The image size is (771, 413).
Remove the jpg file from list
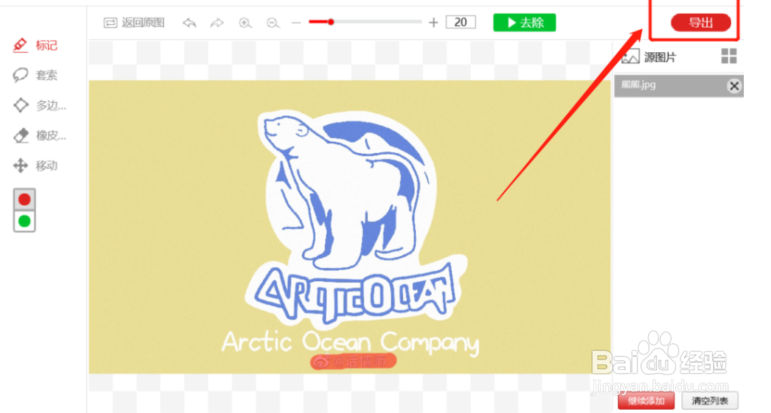click(x=734, y=86)
